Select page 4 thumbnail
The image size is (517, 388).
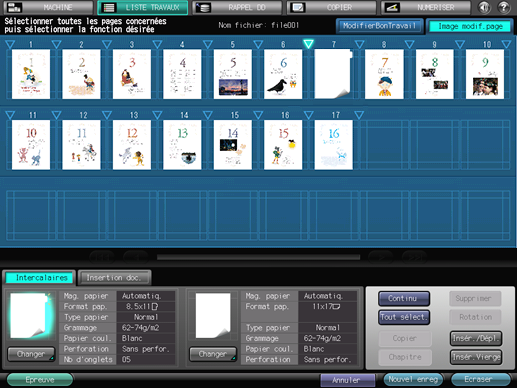coord(182,74)
